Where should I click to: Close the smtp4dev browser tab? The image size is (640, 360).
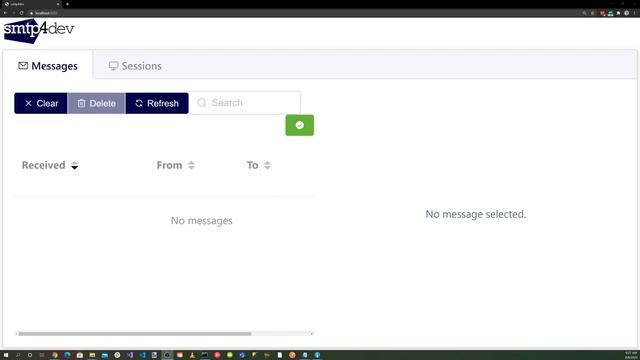coord(58,4)
